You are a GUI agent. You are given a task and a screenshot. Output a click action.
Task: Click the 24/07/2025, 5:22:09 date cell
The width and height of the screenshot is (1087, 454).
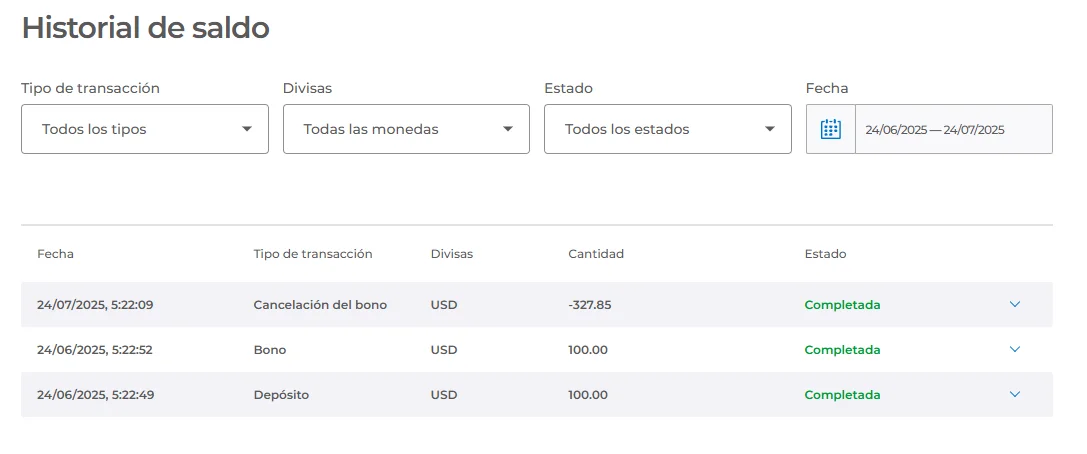pos(95,305)
